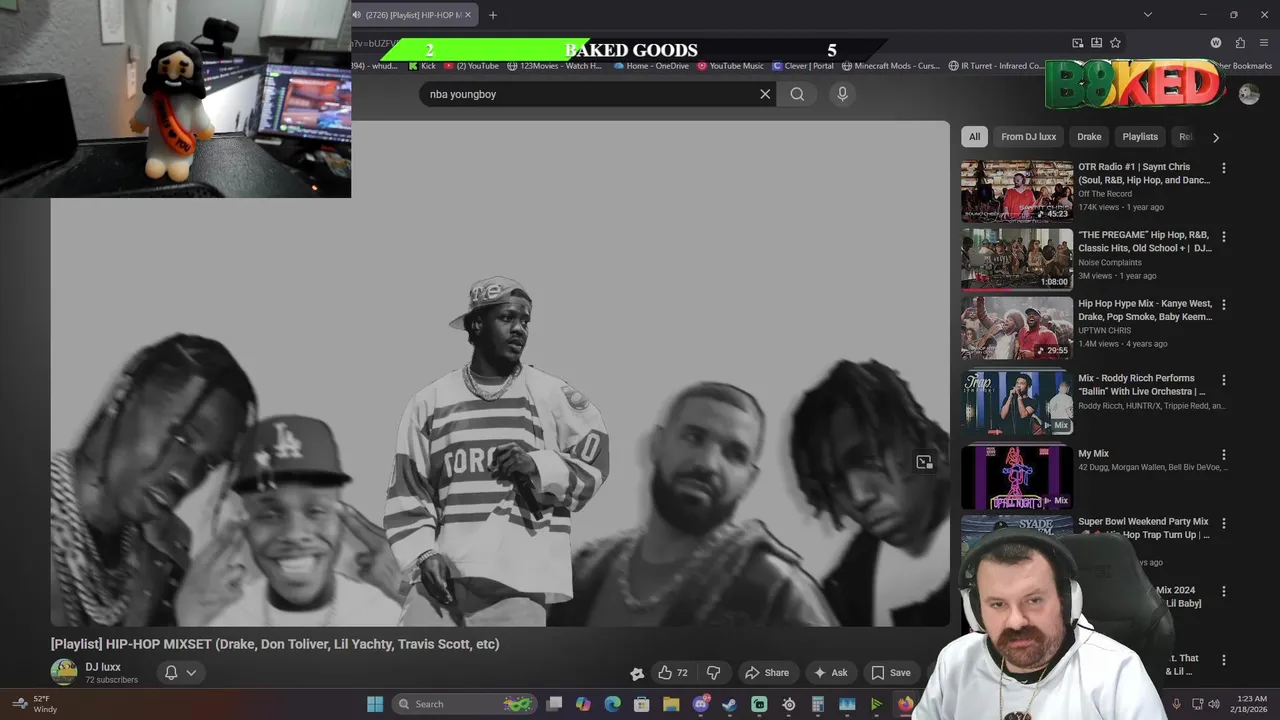This screenshot has height=720, width=1280.
Task: Select the 'Drake' filter chip
Action: [x=1089, y=137]
